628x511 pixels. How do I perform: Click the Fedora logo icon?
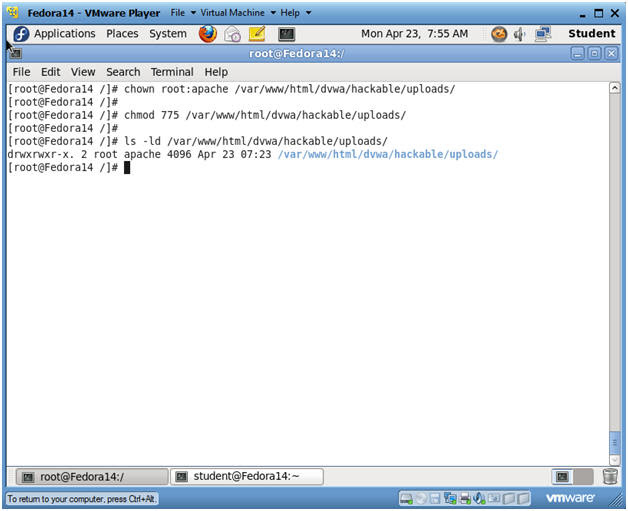21,34
